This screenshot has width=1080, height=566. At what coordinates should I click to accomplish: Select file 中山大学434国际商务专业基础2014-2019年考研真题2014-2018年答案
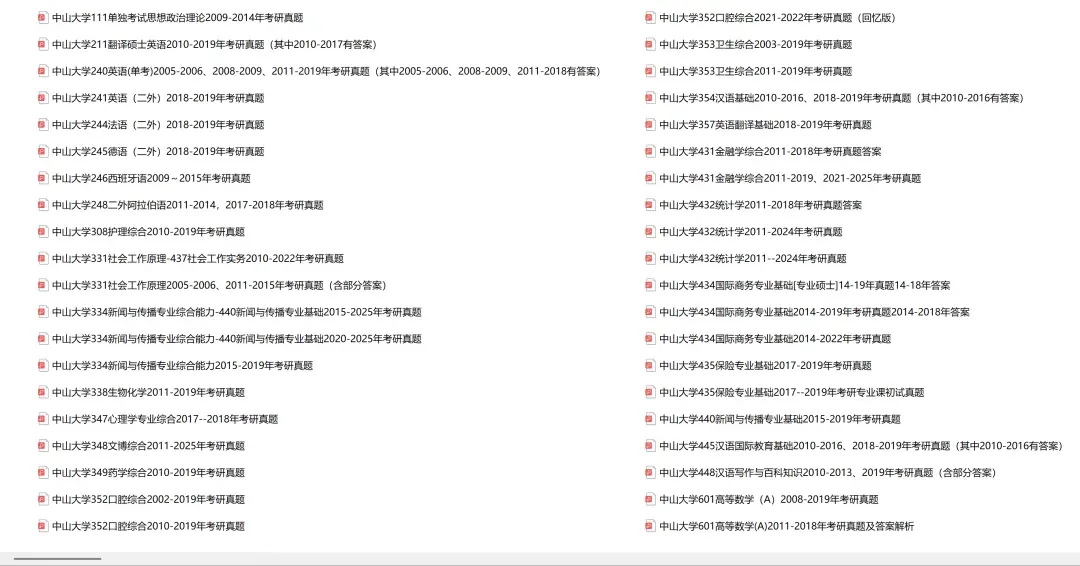[x=814, y=313]
